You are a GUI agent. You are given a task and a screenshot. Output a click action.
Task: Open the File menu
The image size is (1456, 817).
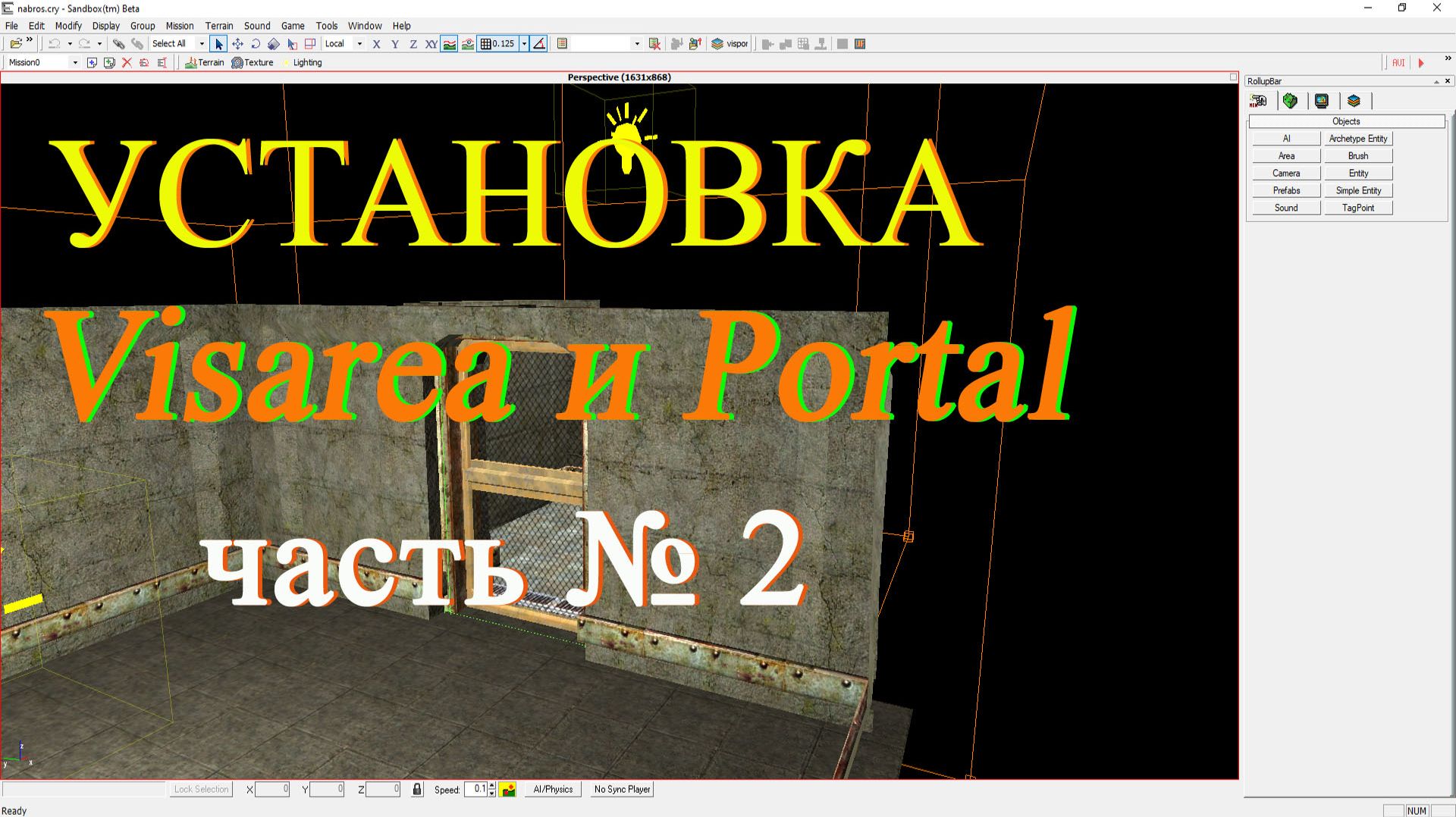click(x=11, y=26)
